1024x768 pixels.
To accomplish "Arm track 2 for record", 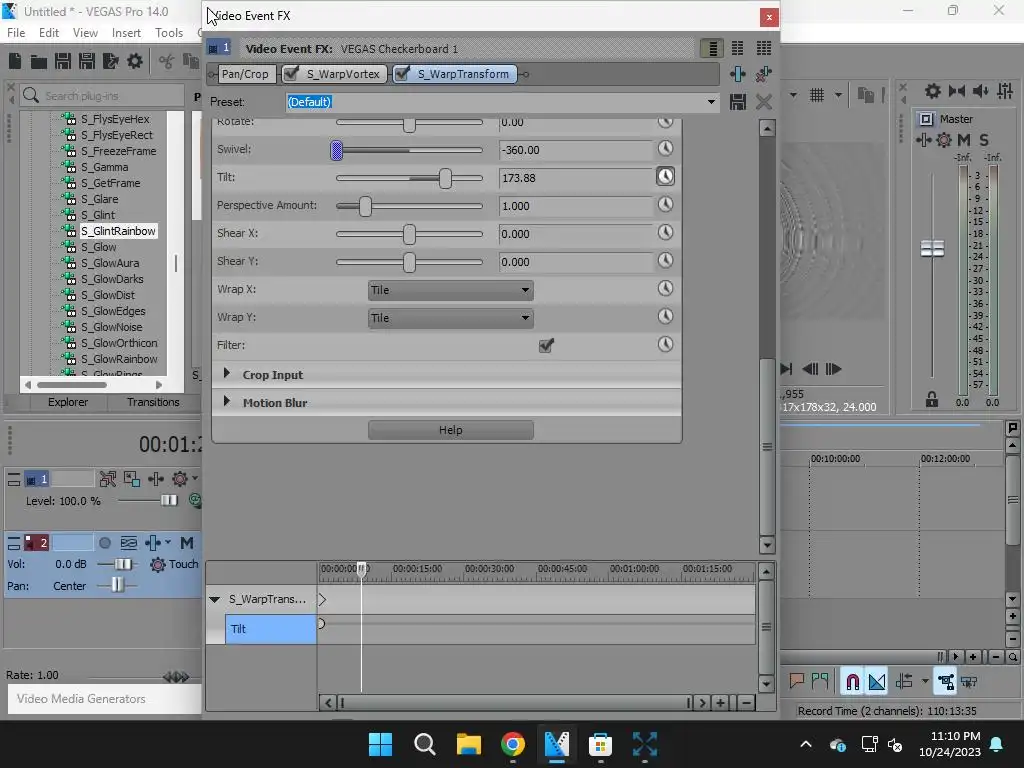I will point(104,543).
